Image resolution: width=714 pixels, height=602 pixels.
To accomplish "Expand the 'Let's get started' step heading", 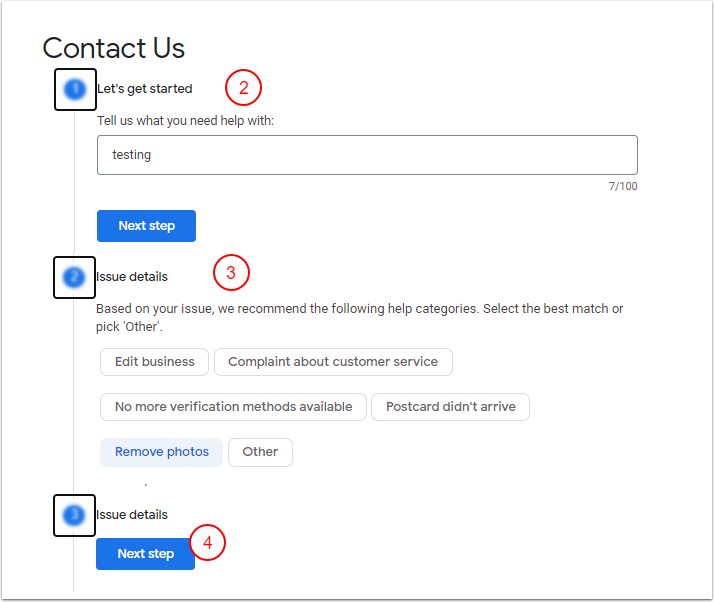I will tap(144, 89).
